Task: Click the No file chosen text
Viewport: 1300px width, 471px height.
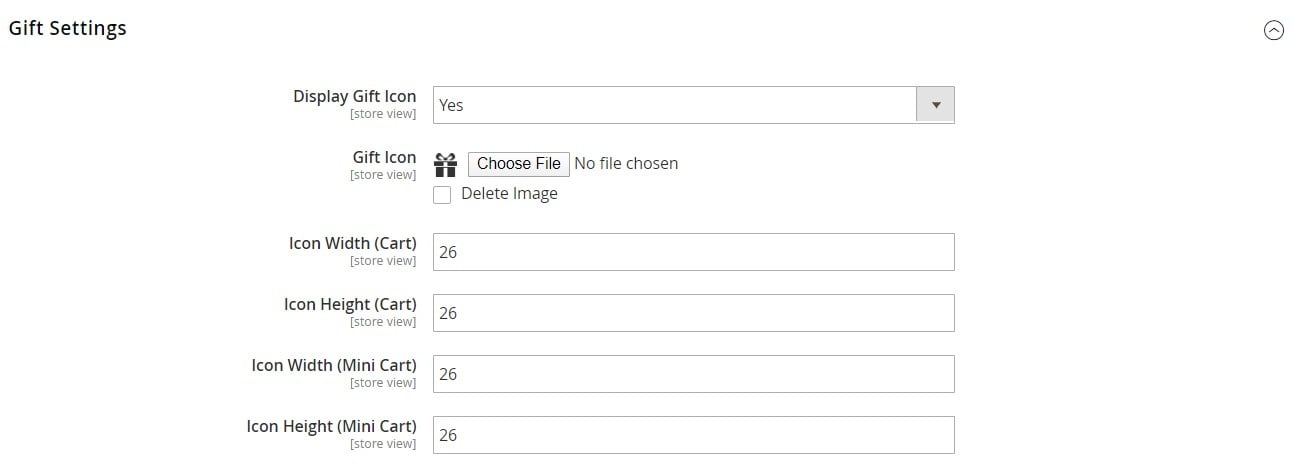Action: (x=626, y=164)
